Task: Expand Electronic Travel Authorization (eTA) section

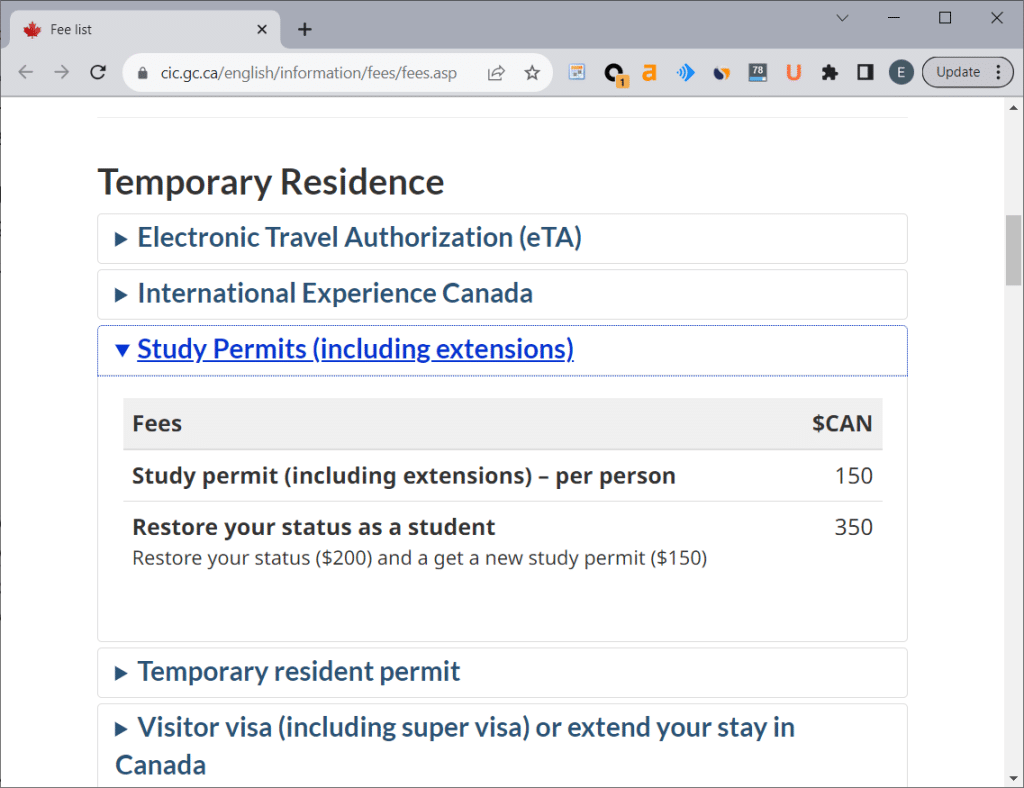Action: coord(359,238)
